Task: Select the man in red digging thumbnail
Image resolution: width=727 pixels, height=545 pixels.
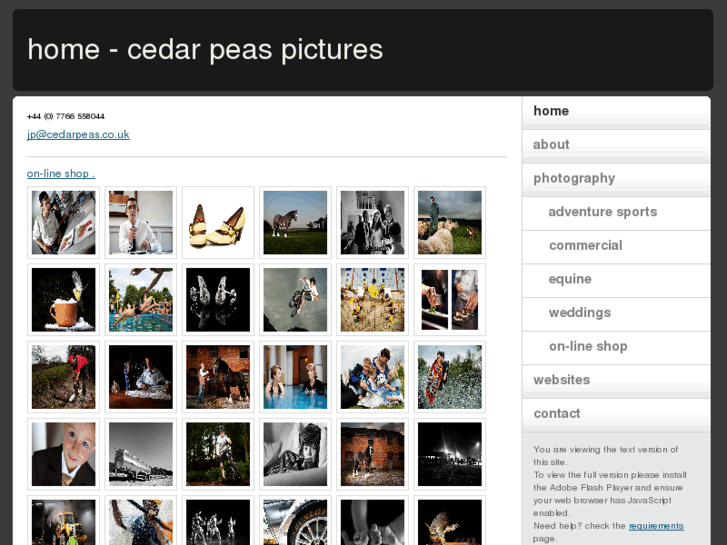Action: pos(64,377)
